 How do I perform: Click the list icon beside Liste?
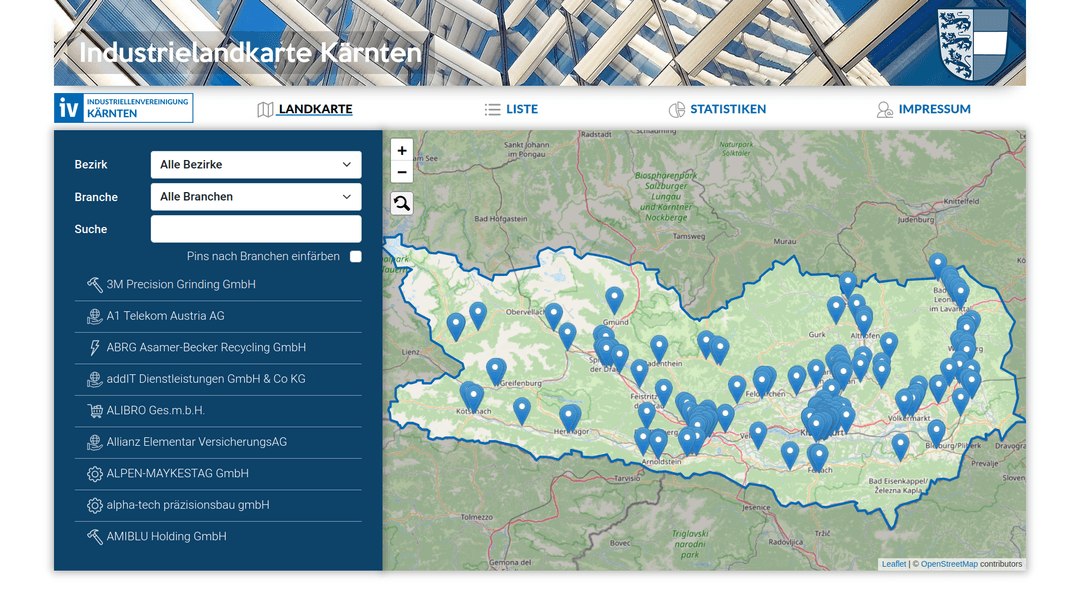[492, 109]
